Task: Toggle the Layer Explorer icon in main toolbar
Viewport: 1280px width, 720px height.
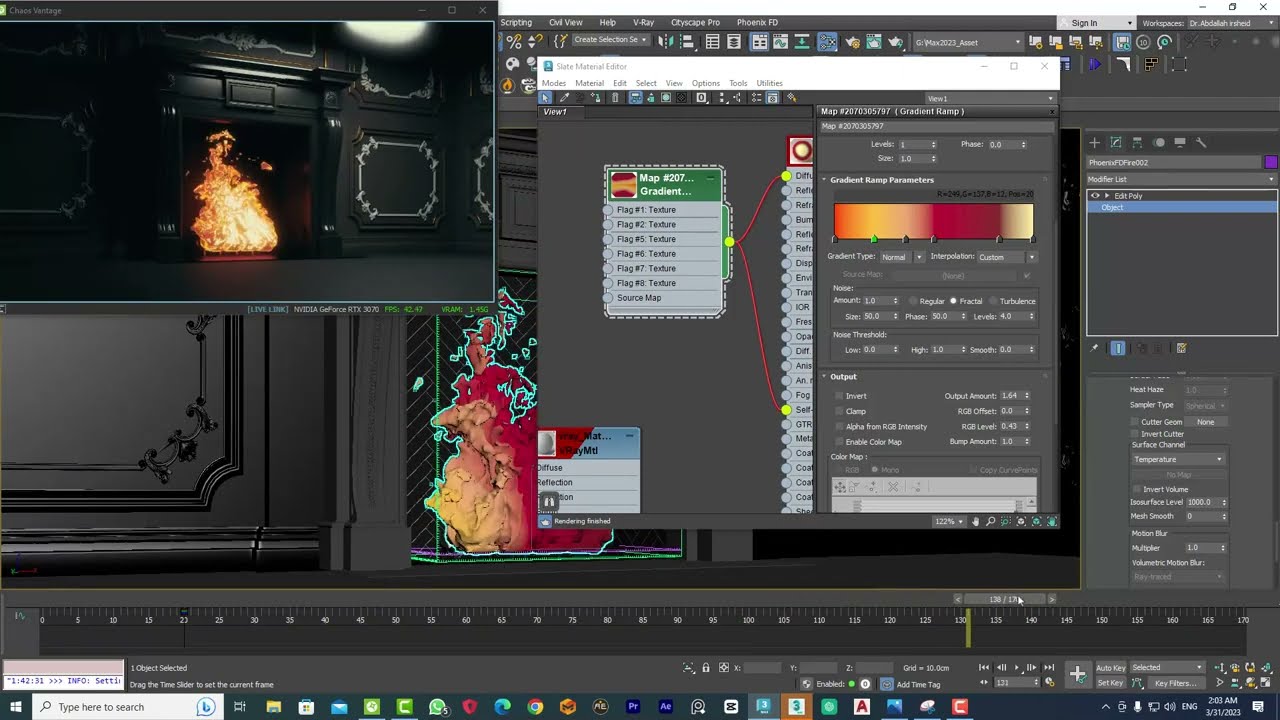Action: point(734,42)
